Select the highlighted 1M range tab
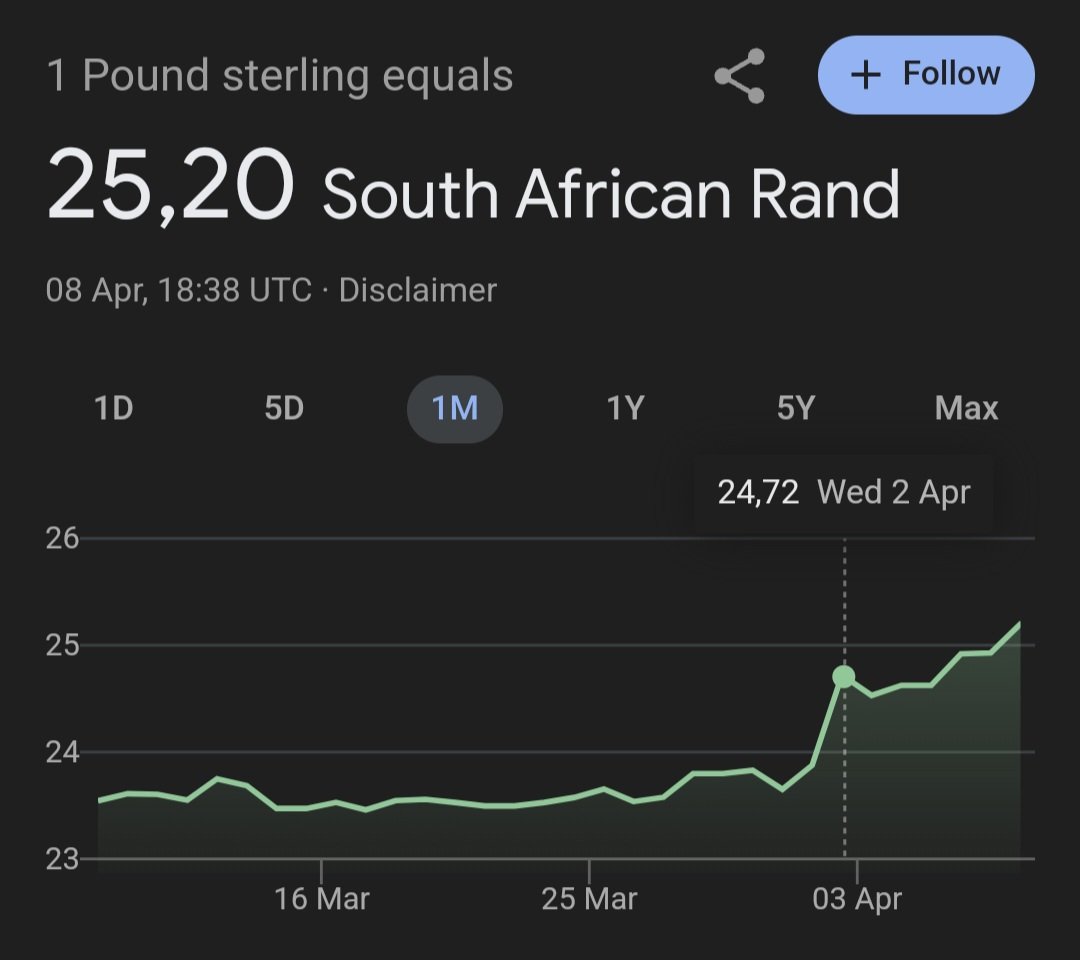The width and height of the screenshot is (1080, 960). coord(455,409)
